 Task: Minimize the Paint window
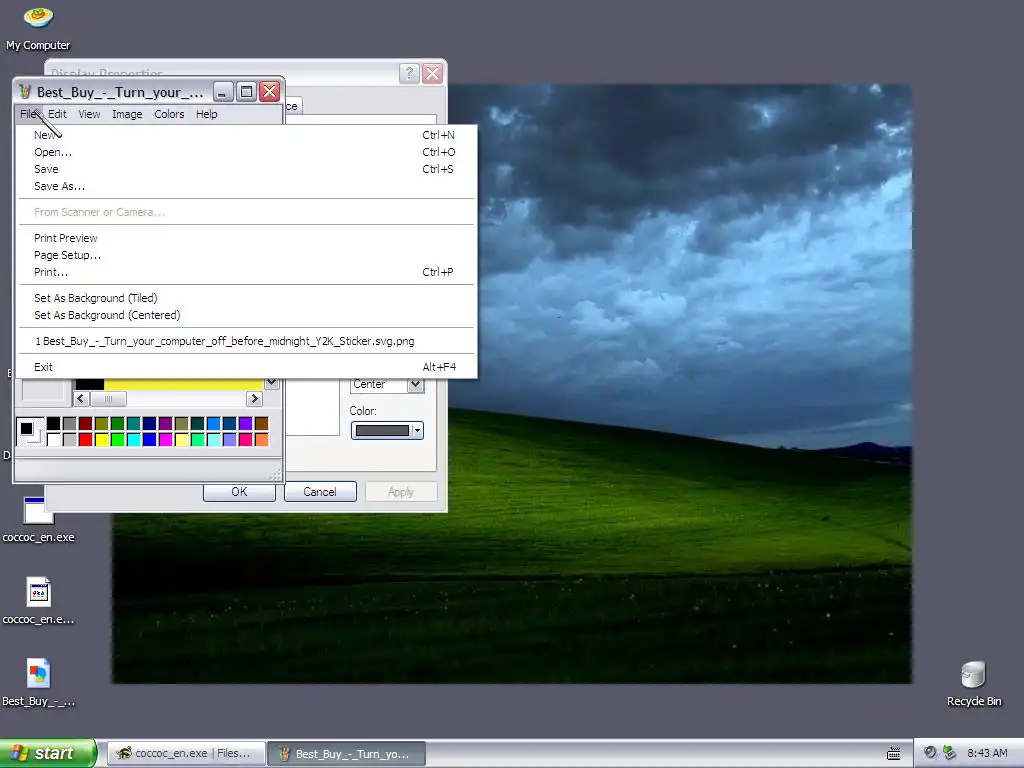click(223, 91)
